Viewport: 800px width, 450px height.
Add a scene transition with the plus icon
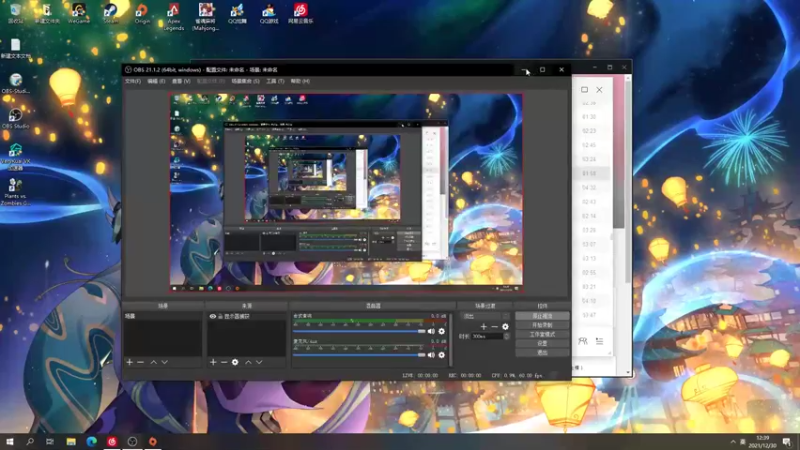pos(484,327)
